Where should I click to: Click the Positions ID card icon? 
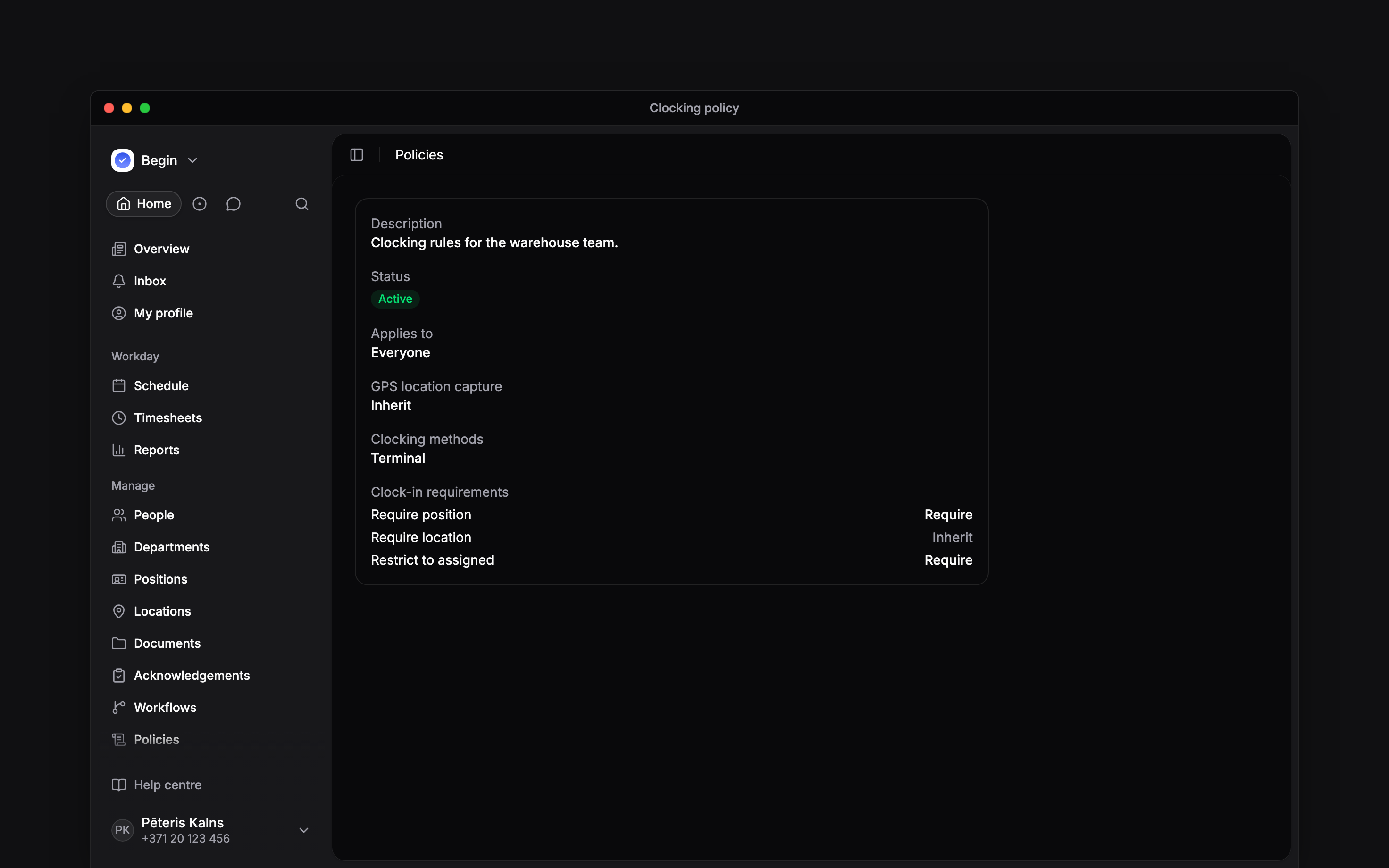119,579
